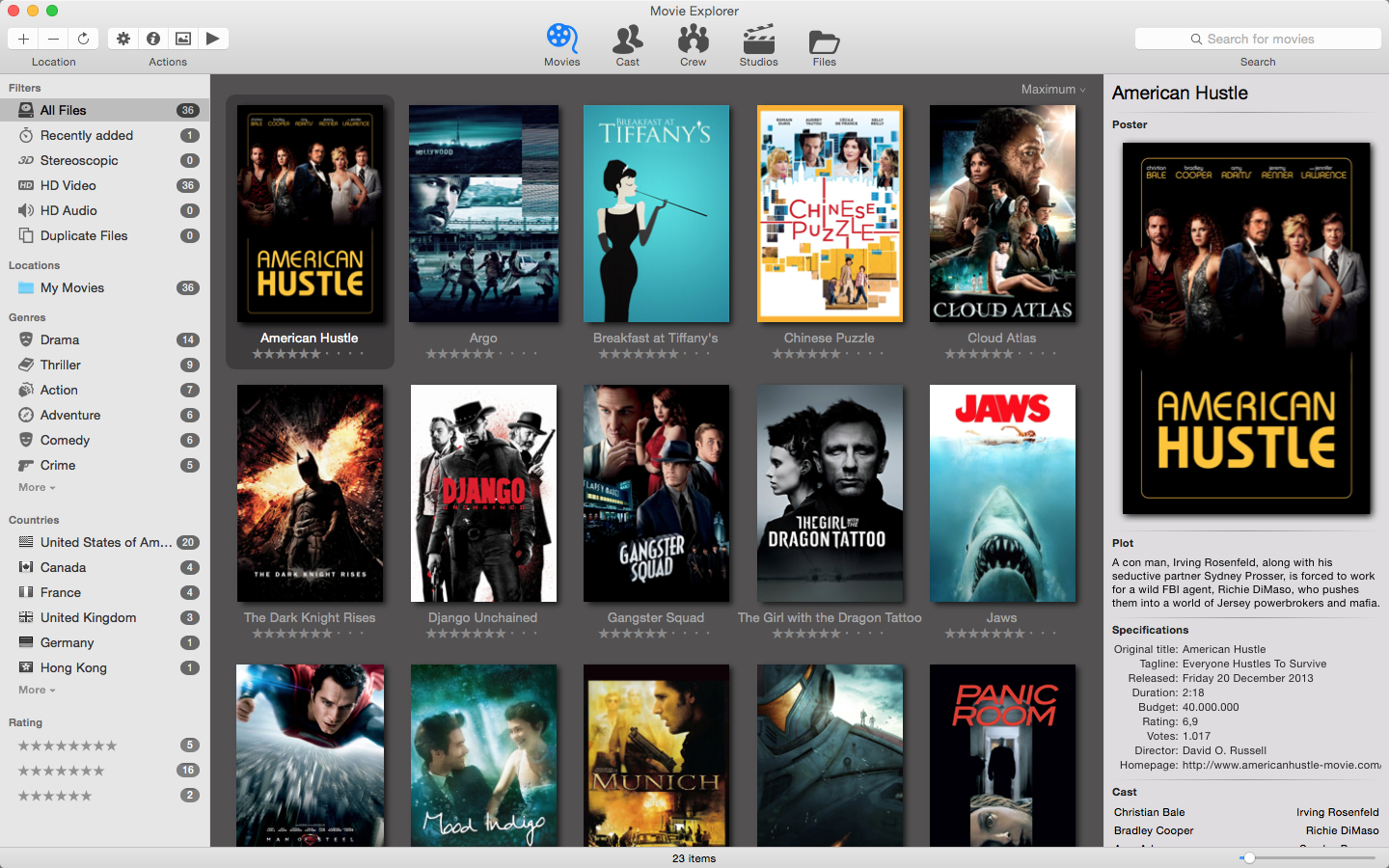This screenshot has height=868, width=1389.
Task: Select the Mood Indigo poster
Action: pyautogui.click(x=483, y=755)
